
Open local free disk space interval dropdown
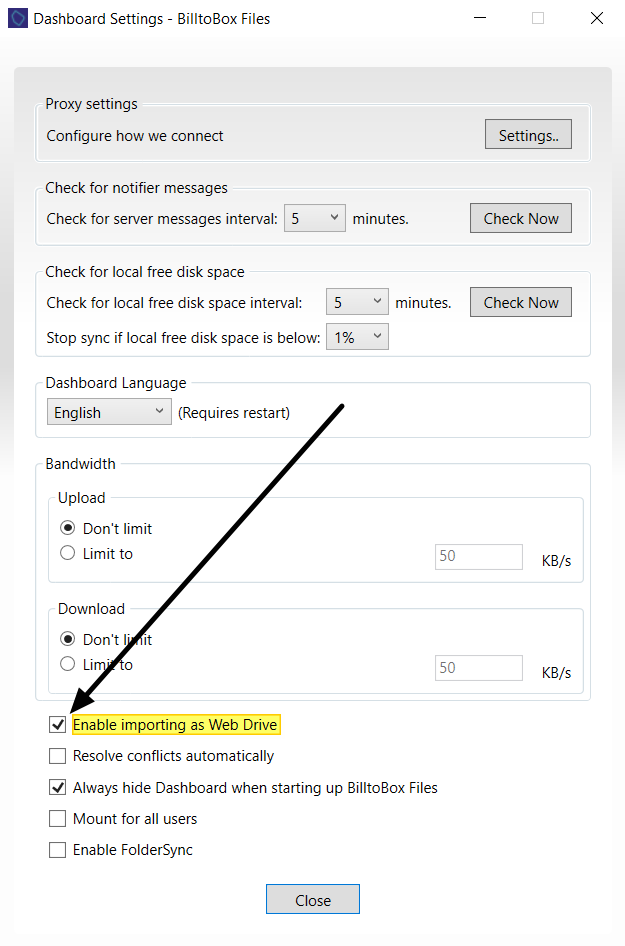point(357,302)
